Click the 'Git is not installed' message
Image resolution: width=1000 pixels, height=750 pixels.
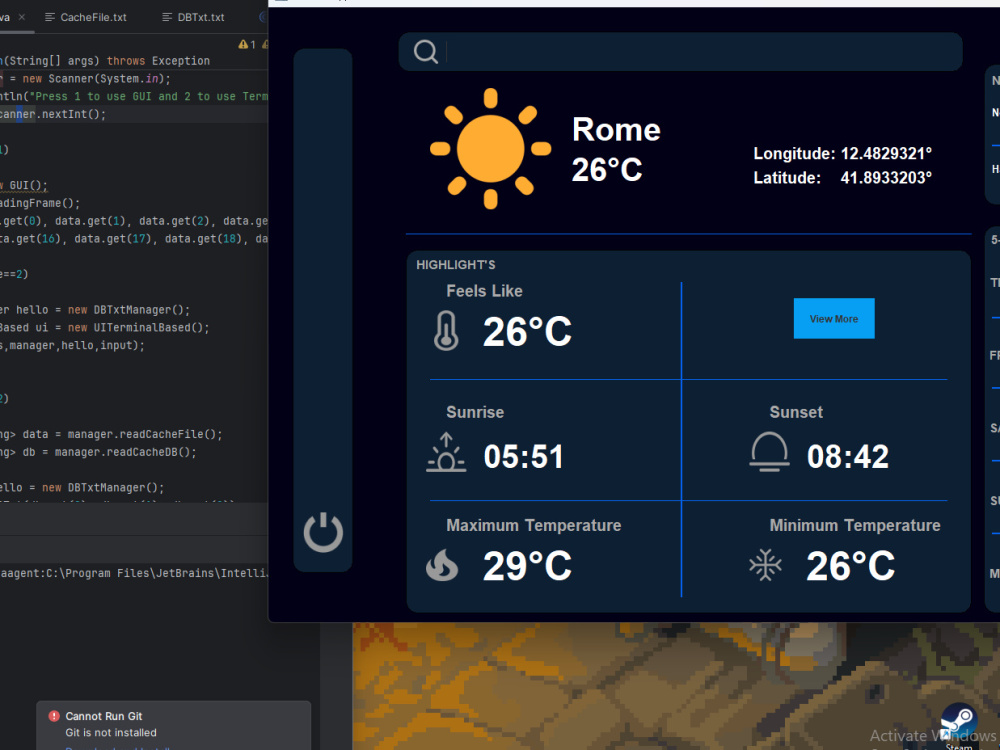coord(111,733)
